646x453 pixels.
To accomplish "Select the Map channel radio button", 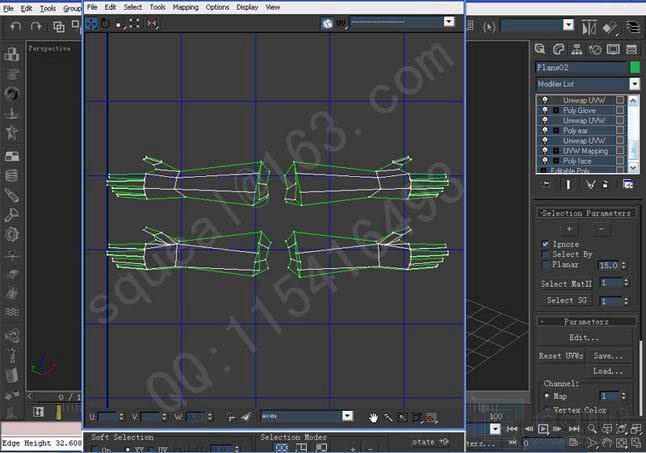I will [x=547, y=396].
